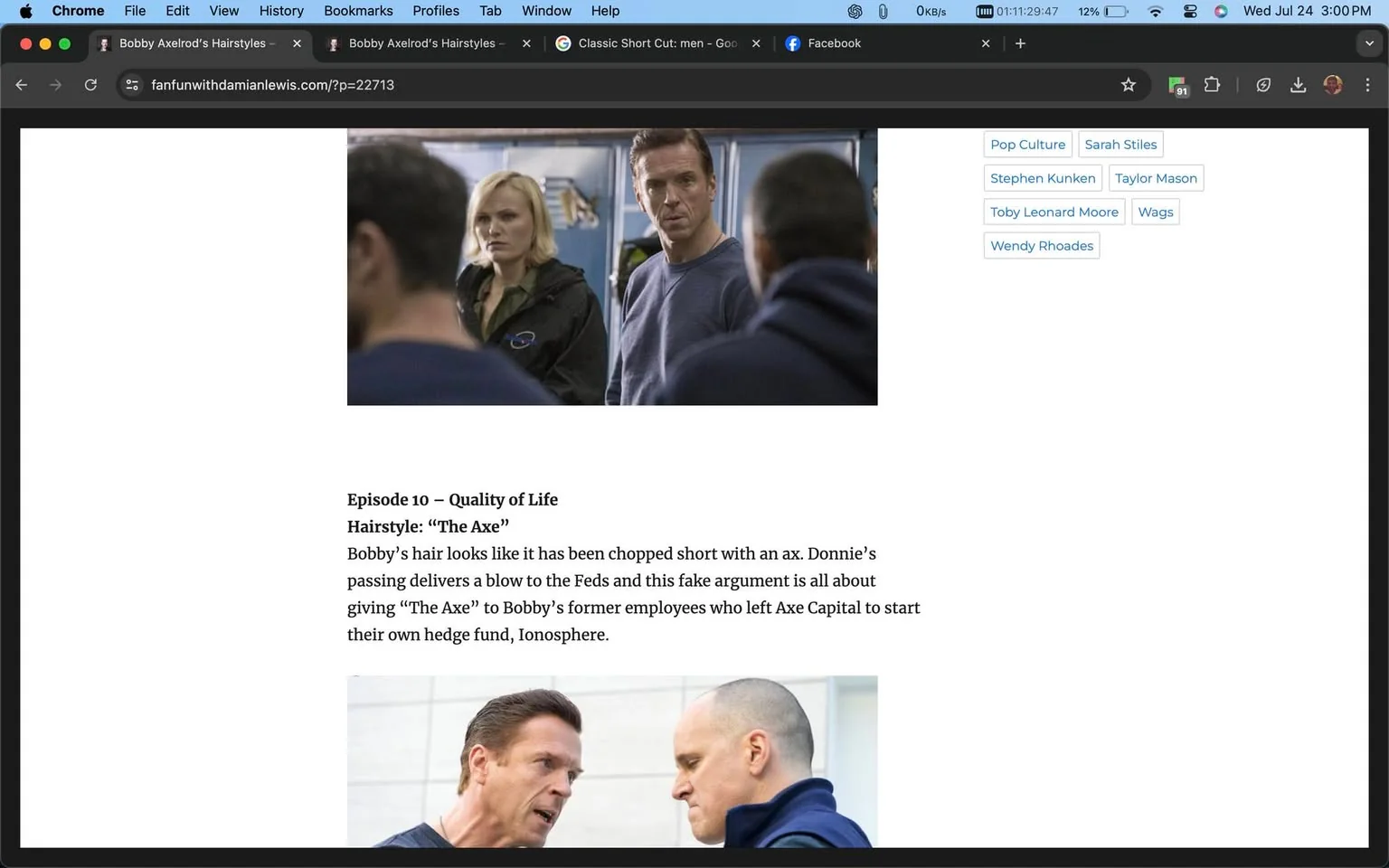This screenshot has height=868, width=1389.
Task: Open the Extensions puzzle icon
Action: click(1212, 85)
